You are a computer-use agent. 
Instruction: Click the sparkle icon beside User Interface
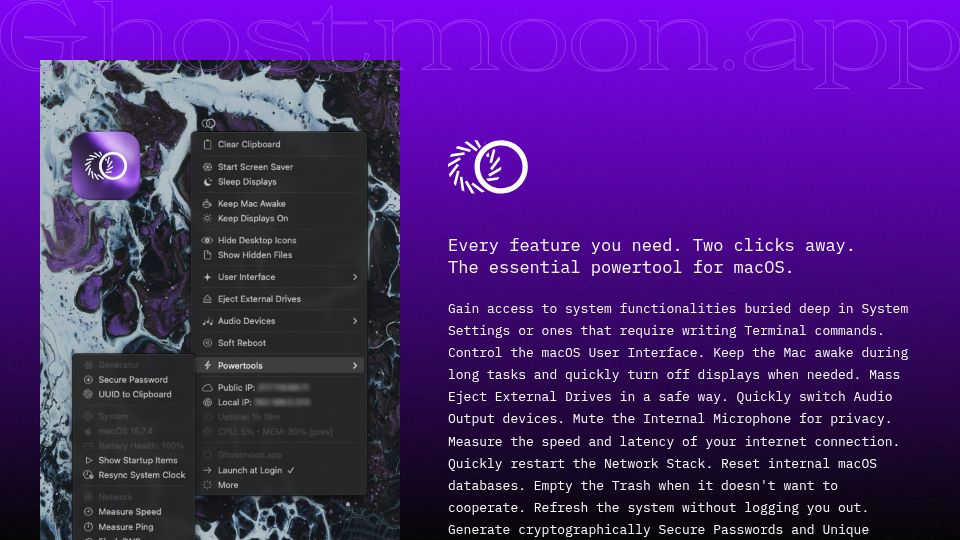tap(208, 277)
